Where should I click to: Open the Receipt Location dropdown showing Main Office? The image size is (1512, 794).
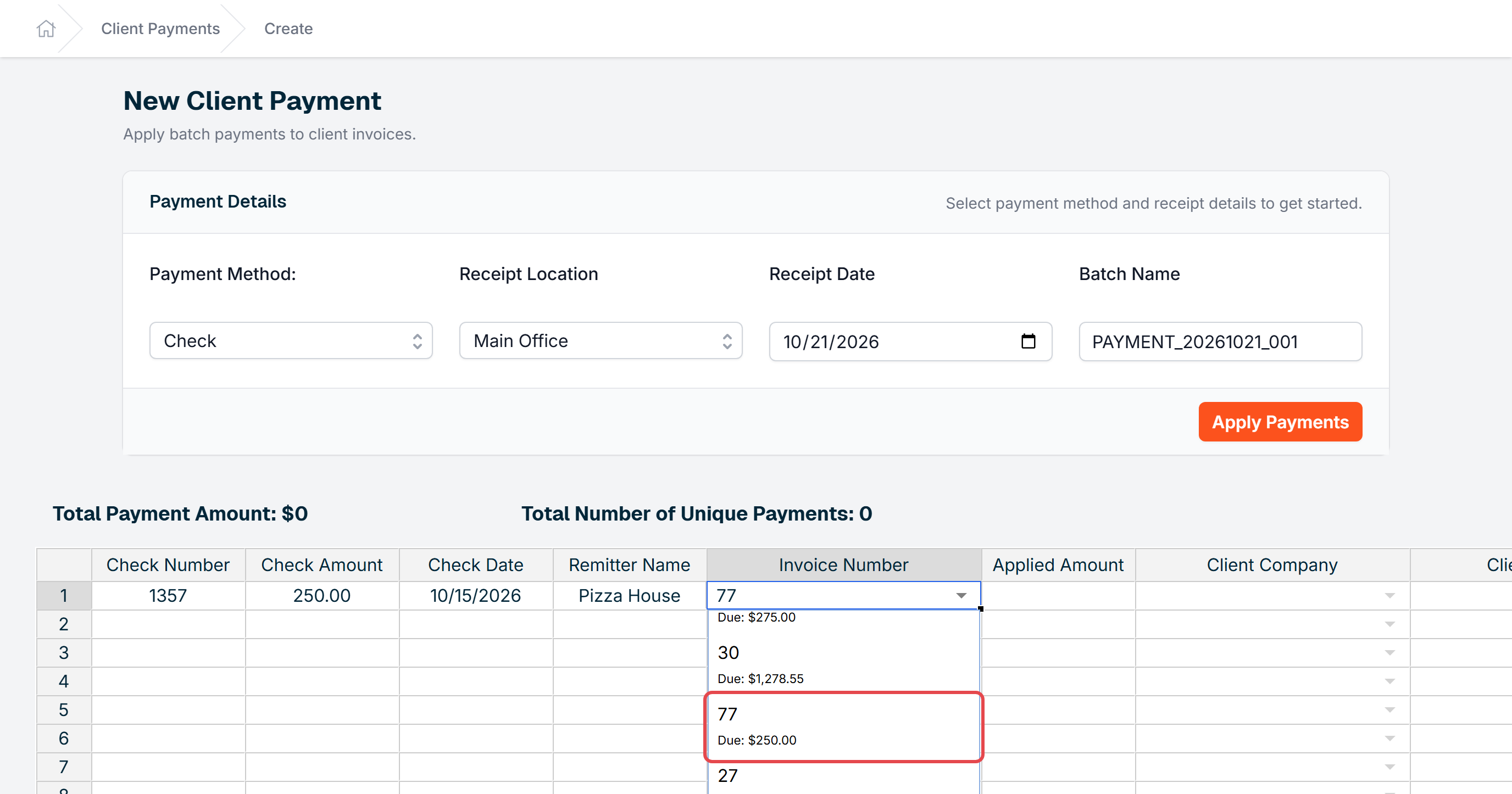(x=601, y=340)
